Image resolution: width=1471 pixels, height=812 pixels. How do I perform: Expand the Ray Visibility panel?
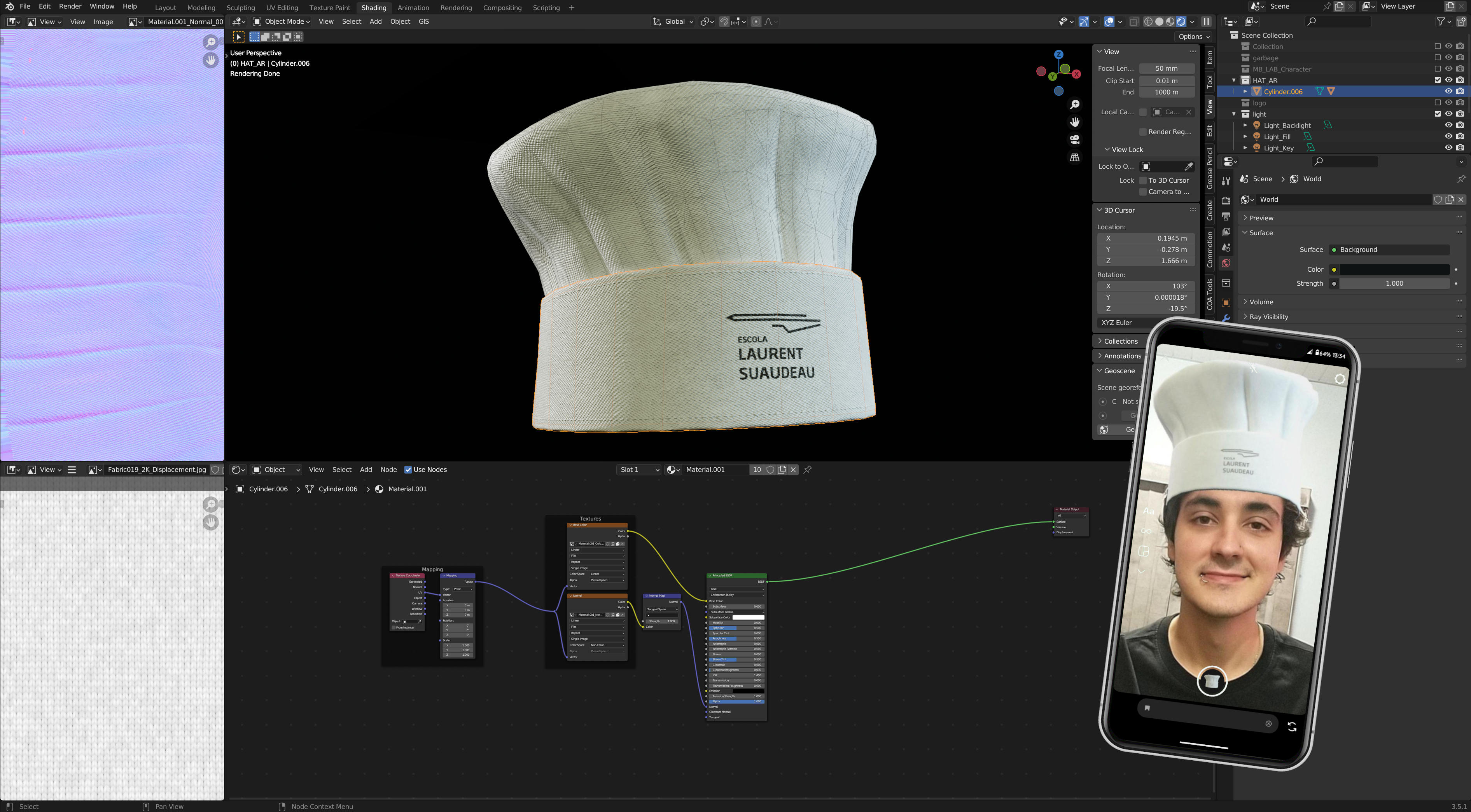(1268, 317)
